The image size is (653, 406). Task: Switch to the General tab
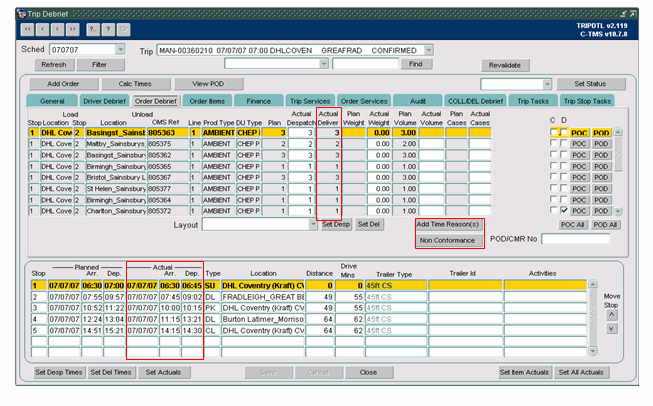pyautogui.click(x=52, y=101)
